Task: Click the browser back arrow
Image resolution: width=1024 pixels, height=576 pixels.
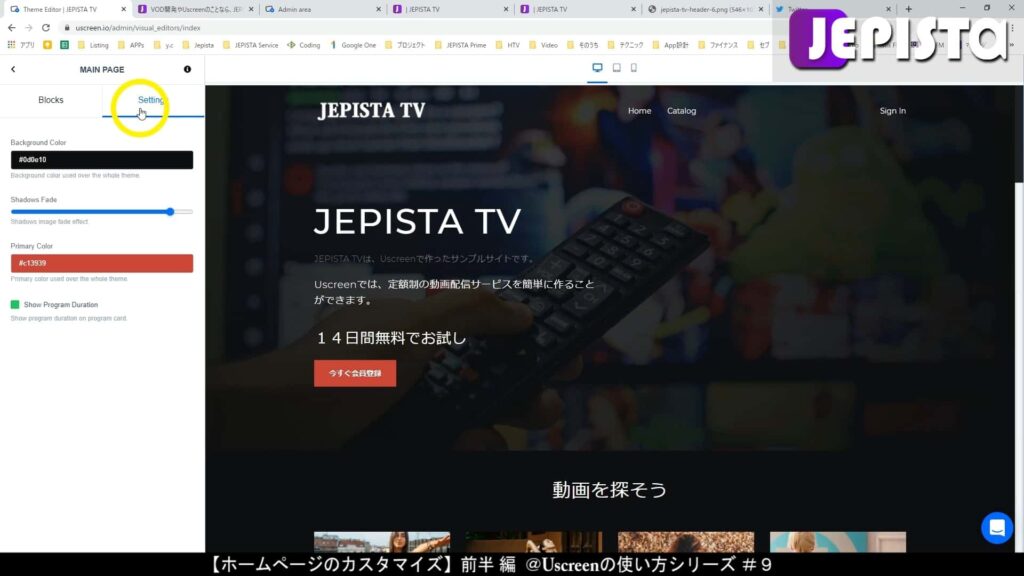Action: coord(12,28)
